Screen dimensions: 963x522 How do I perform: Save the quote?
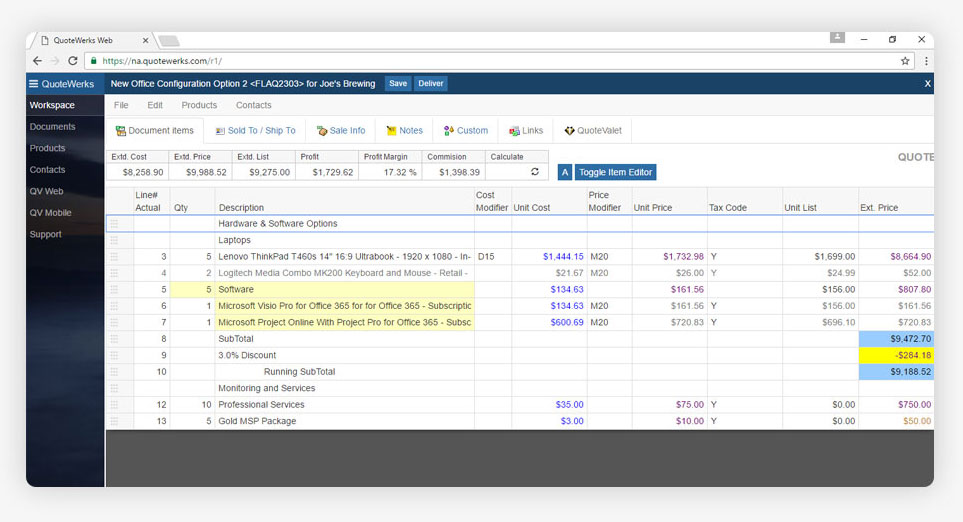click(398, 84)
